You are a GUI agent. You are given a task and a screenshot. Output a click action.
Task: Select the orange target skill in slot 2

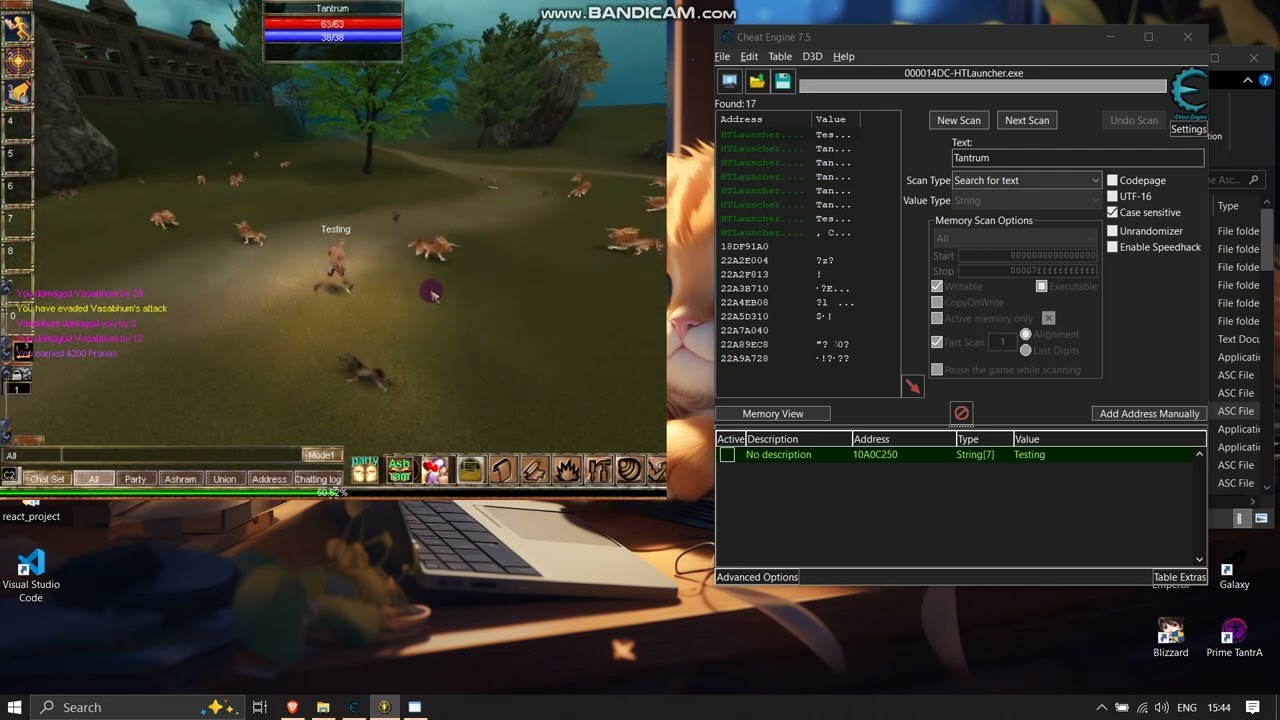pos(17,60)
